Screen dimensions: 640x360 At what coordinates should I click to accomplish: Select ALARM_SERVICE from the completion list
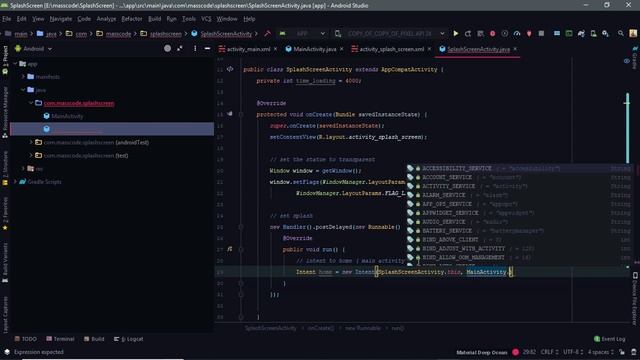coord(519,195)
